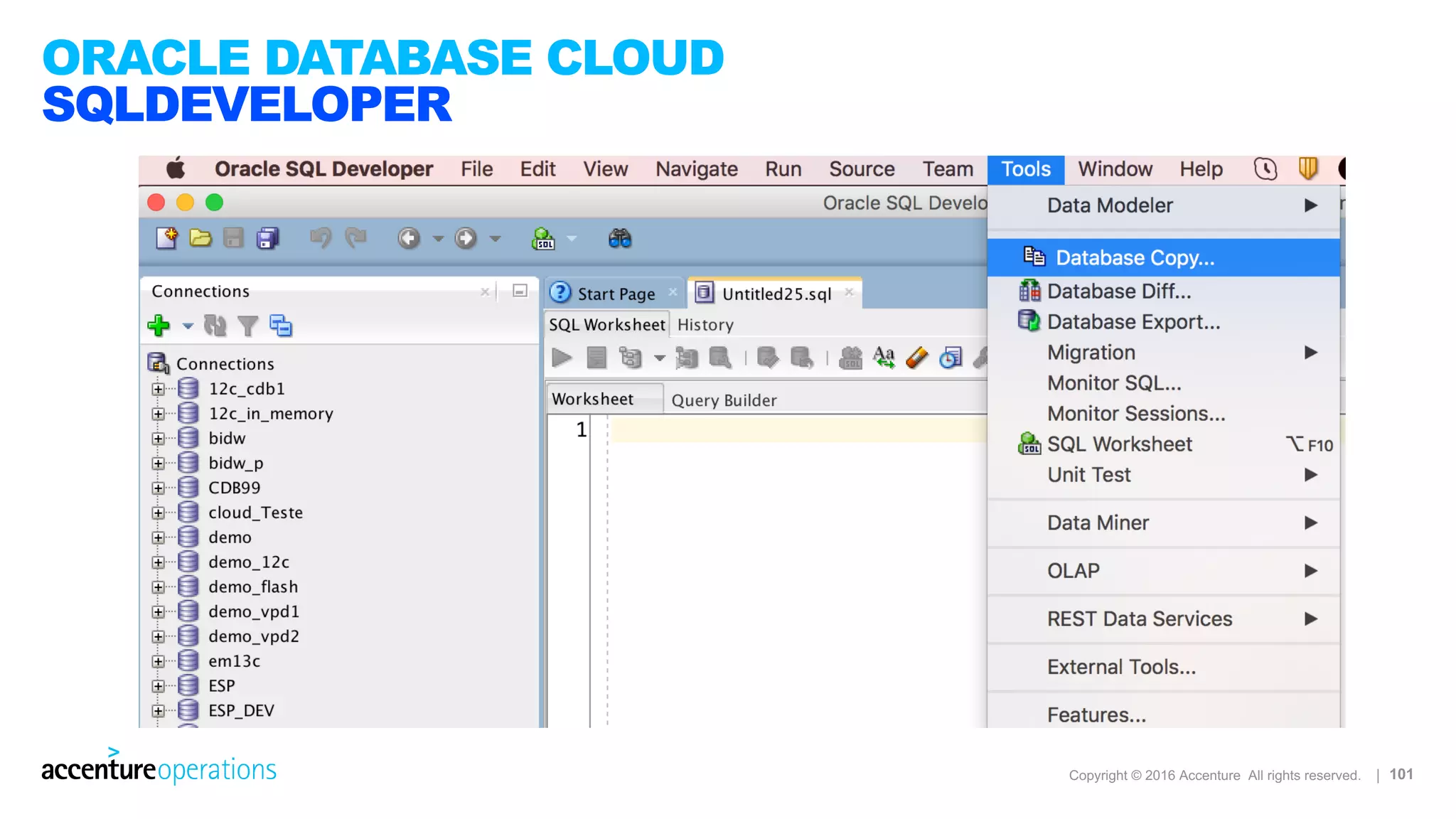Select the ESP_DEV connection
1456x819 pixels.
(241, 711)
